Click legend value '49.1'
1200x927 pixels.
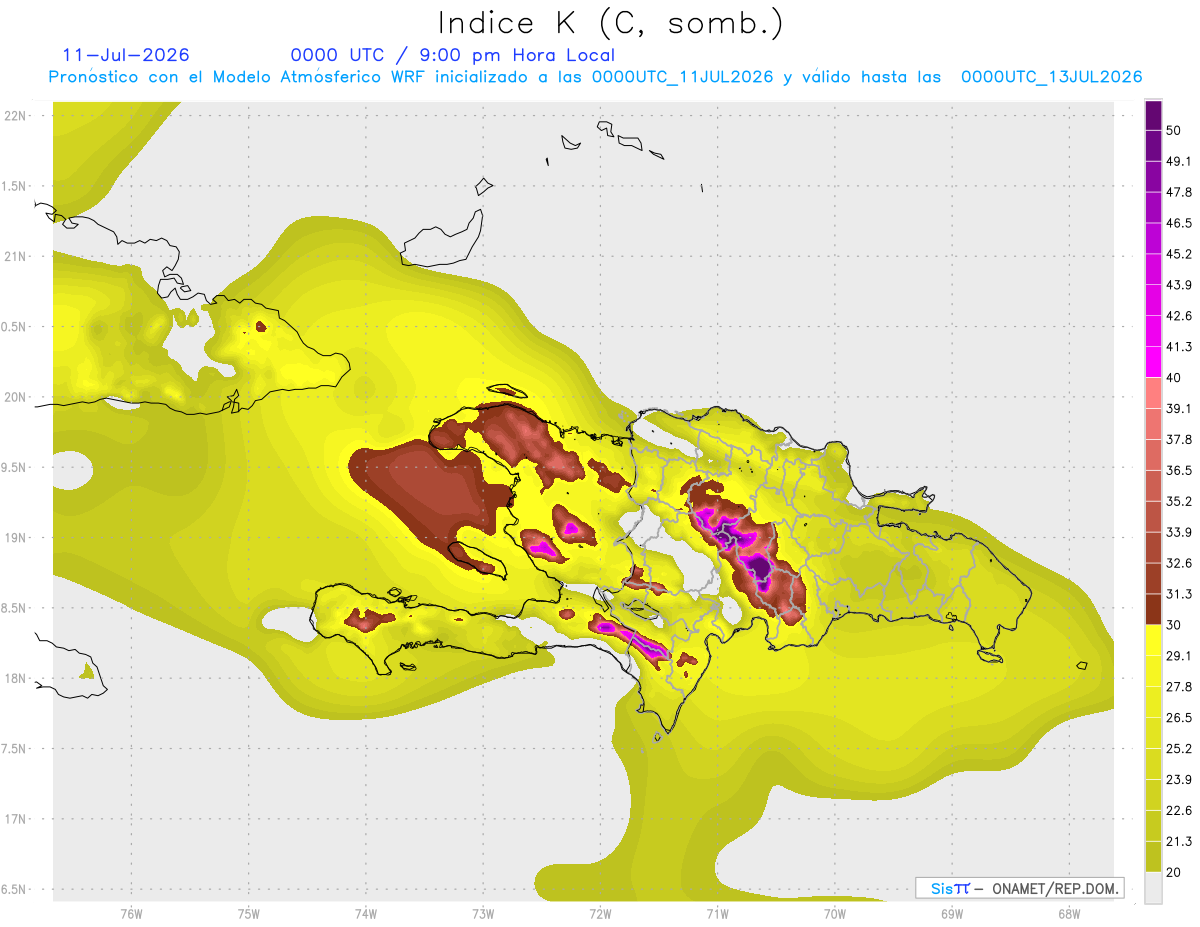tap(1179, 161)
